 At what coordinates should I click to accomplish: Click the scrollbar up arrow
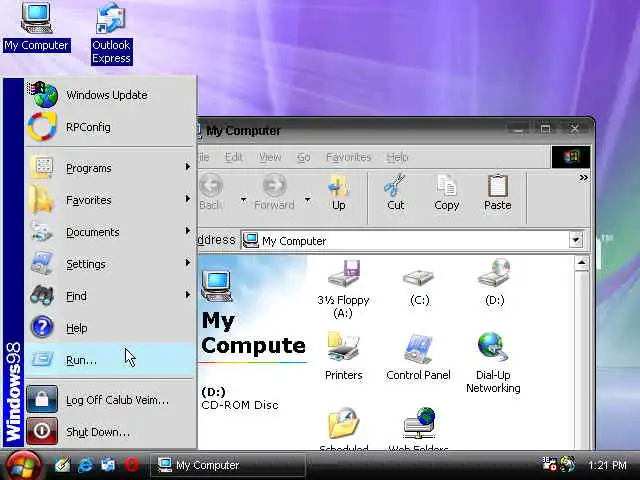(581, 263)
